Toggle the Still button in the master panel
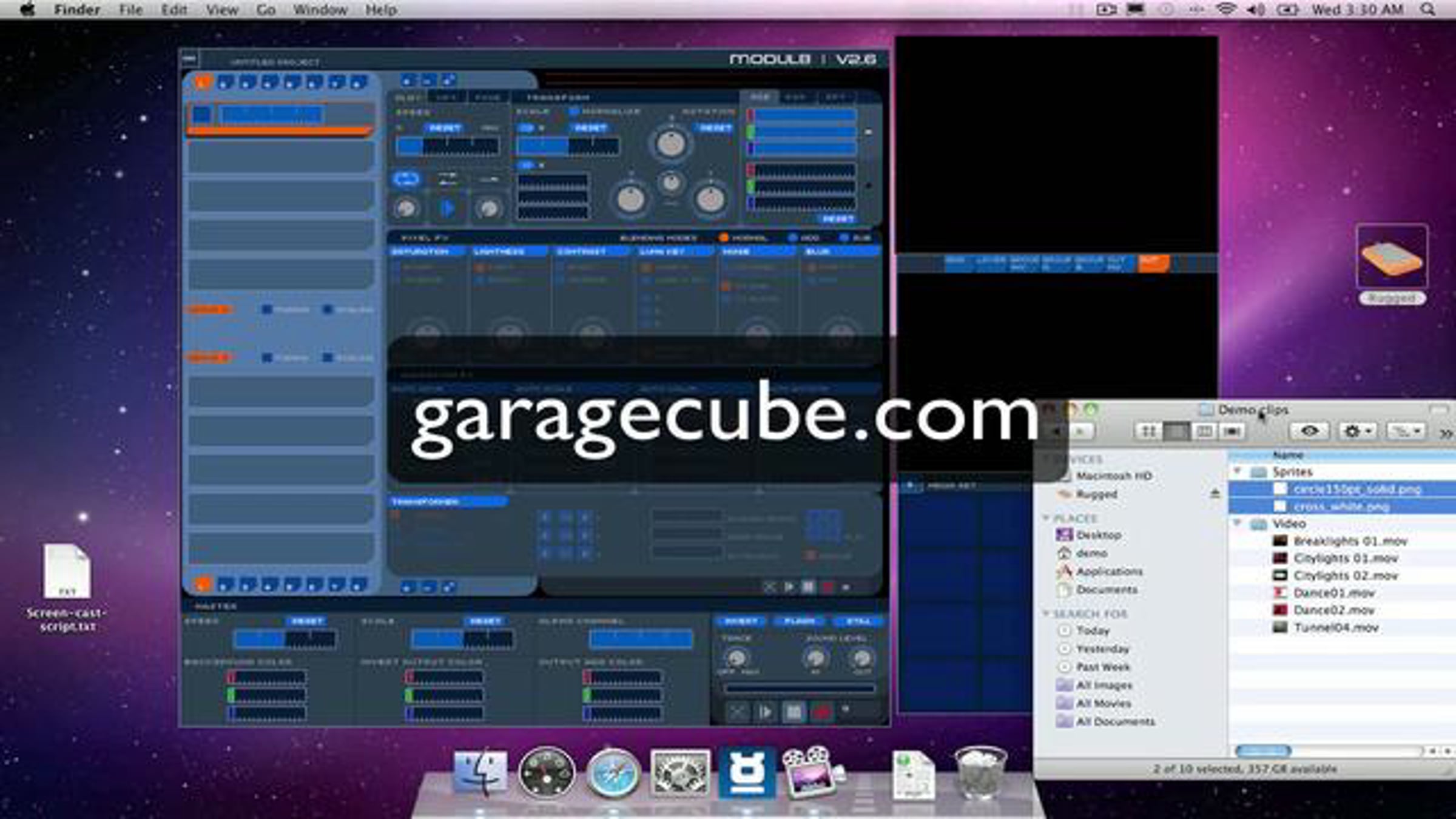The height and width of the screenshot is (819, 1456). coord(858,621)
